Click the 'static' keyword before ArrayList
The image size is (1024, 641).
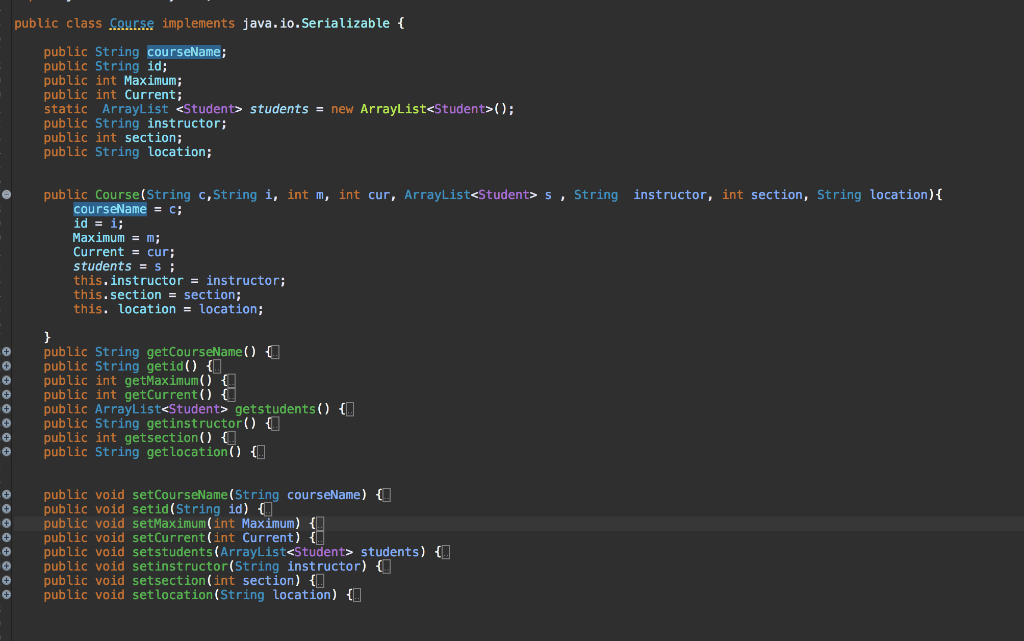(x=65, y=109)
